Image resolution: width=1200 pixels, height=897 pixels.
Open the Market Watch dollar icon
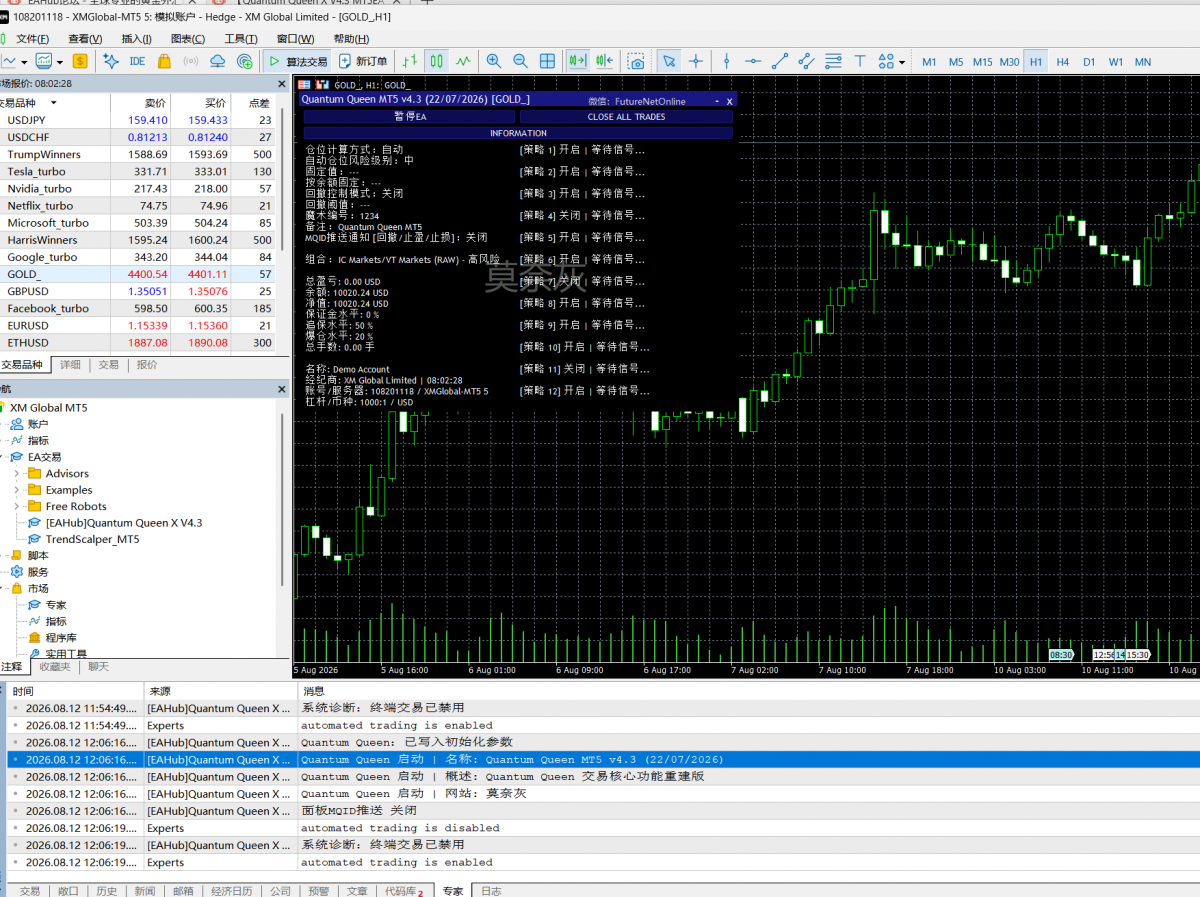pos(80,61)
